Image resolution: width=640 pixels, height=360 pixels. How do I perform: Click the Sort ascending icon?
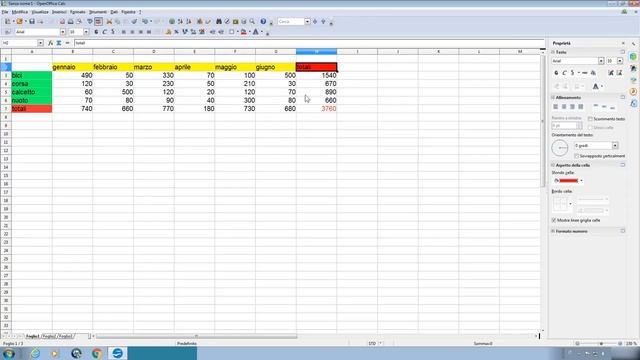(180, 22)
